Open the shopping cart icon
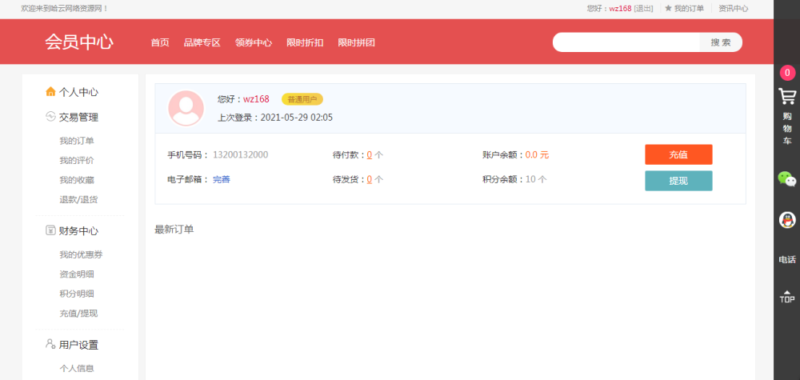 [x=787, y=96]
